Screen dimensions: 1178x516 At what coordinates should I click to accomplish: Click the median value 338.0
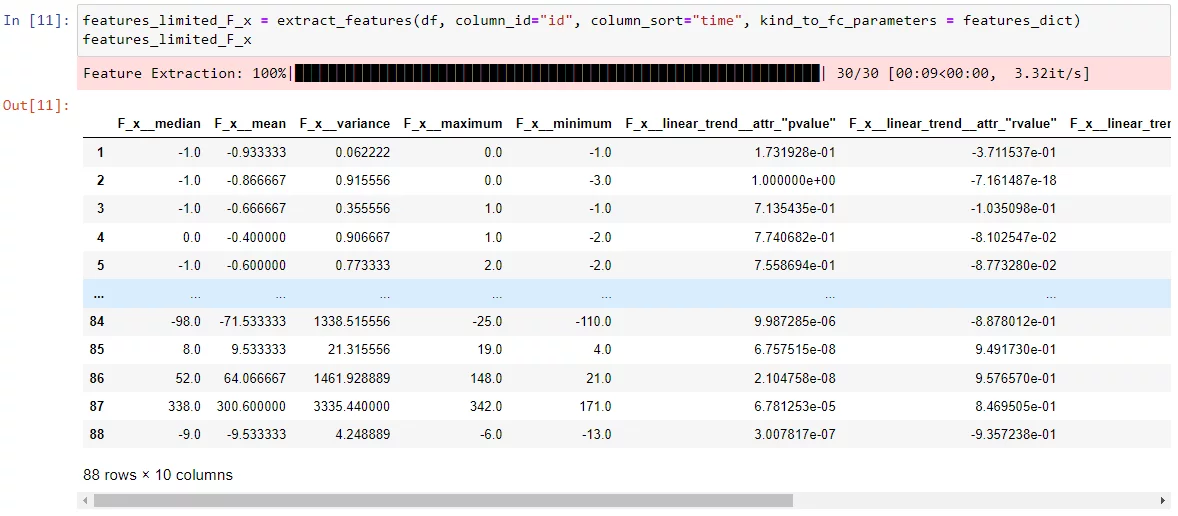point(185,406)
